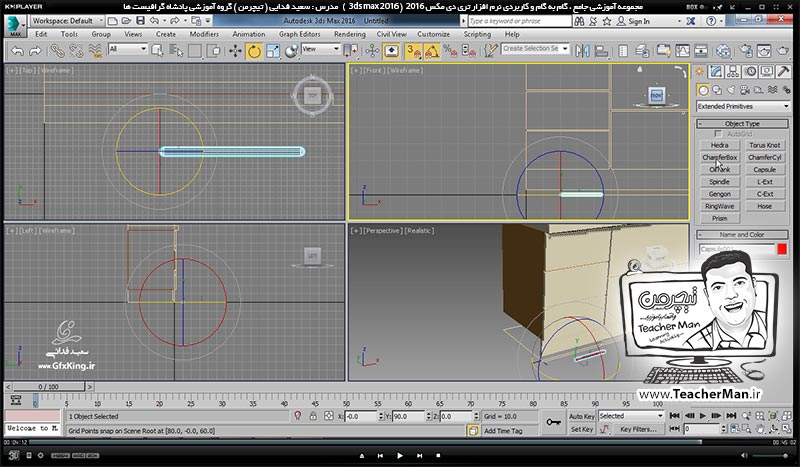800x467 pixels.
Task: Click the Unlink Selection icon
Action: 76,51
